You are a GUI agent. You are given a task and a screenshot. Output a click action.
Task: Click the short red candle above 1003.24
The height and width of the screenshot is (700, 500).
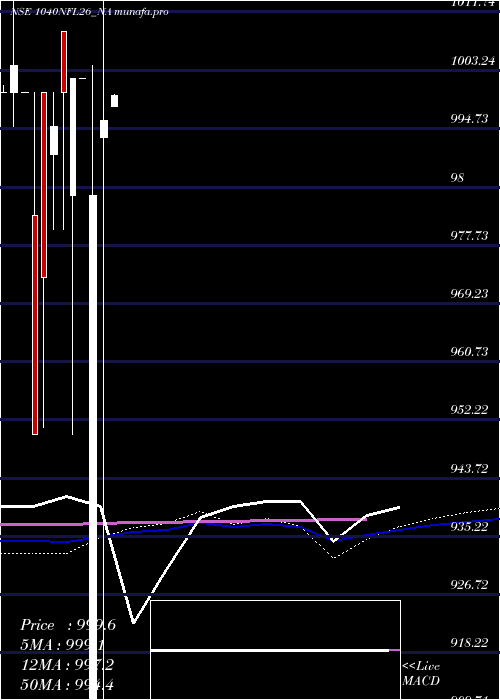tap(64, 62)
